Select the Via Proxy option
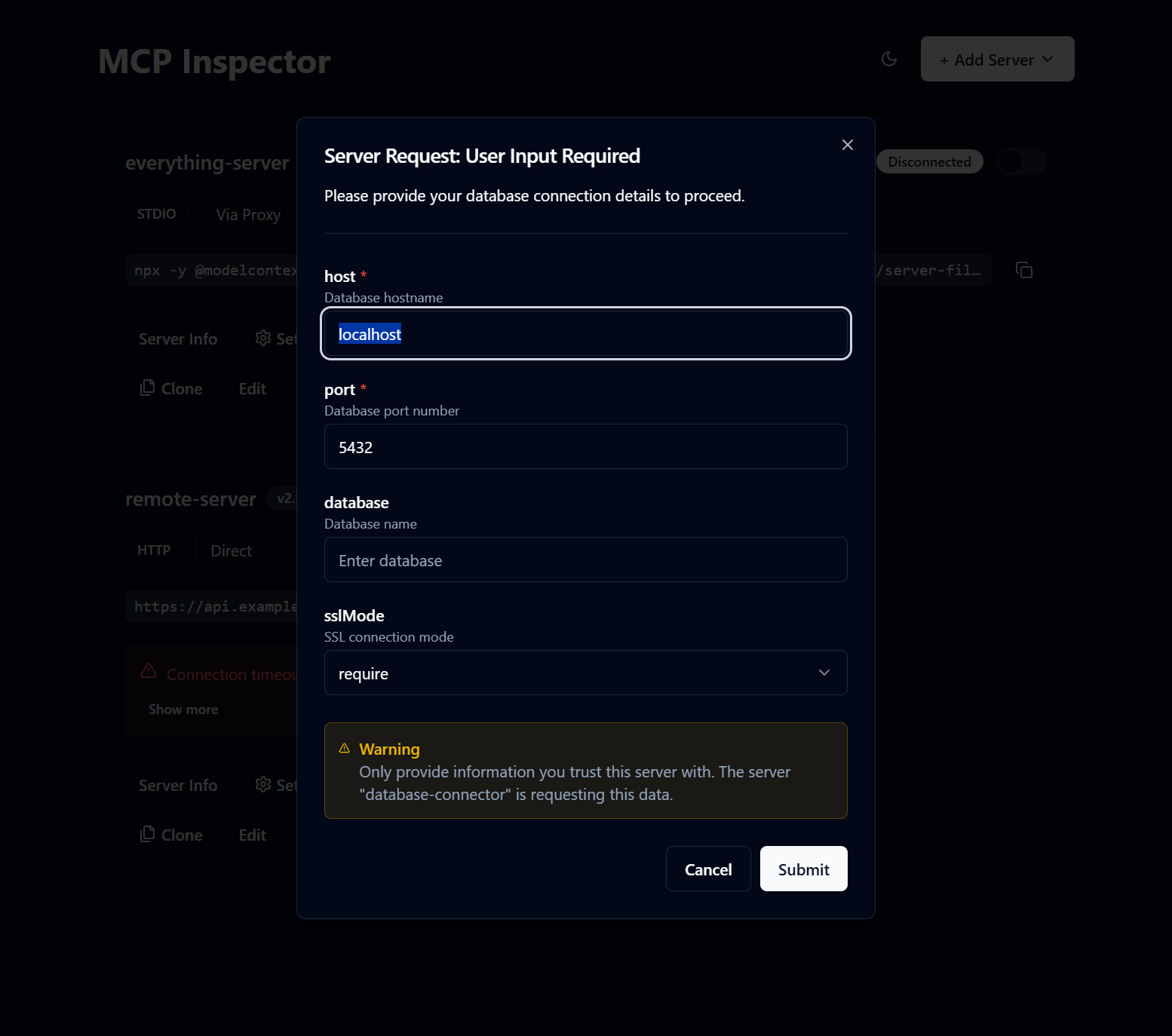The height and width of the screenshot is (1036, 1172). click(x=248, y=215)
